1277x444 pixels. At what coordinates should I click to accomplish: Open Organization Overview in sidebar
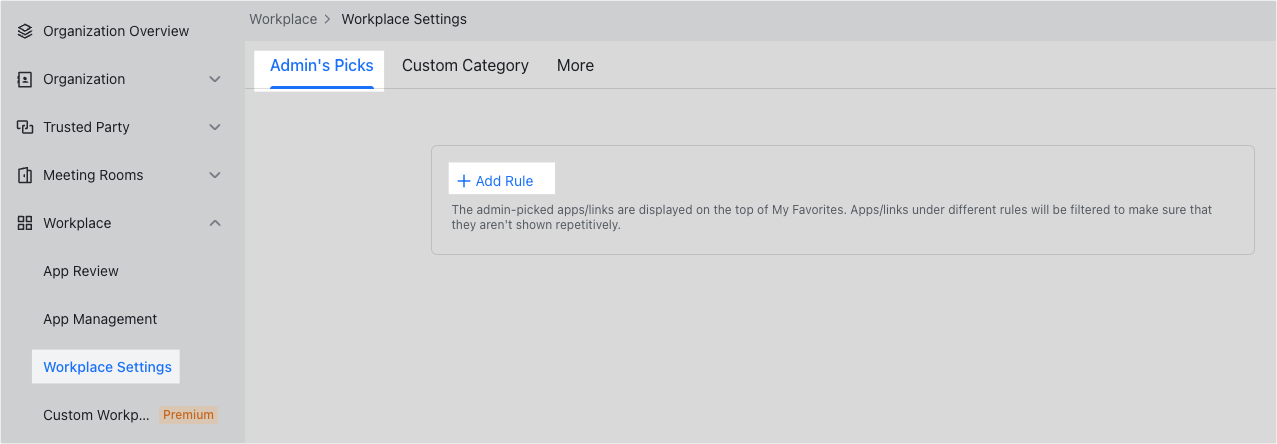tap(116, 31)
